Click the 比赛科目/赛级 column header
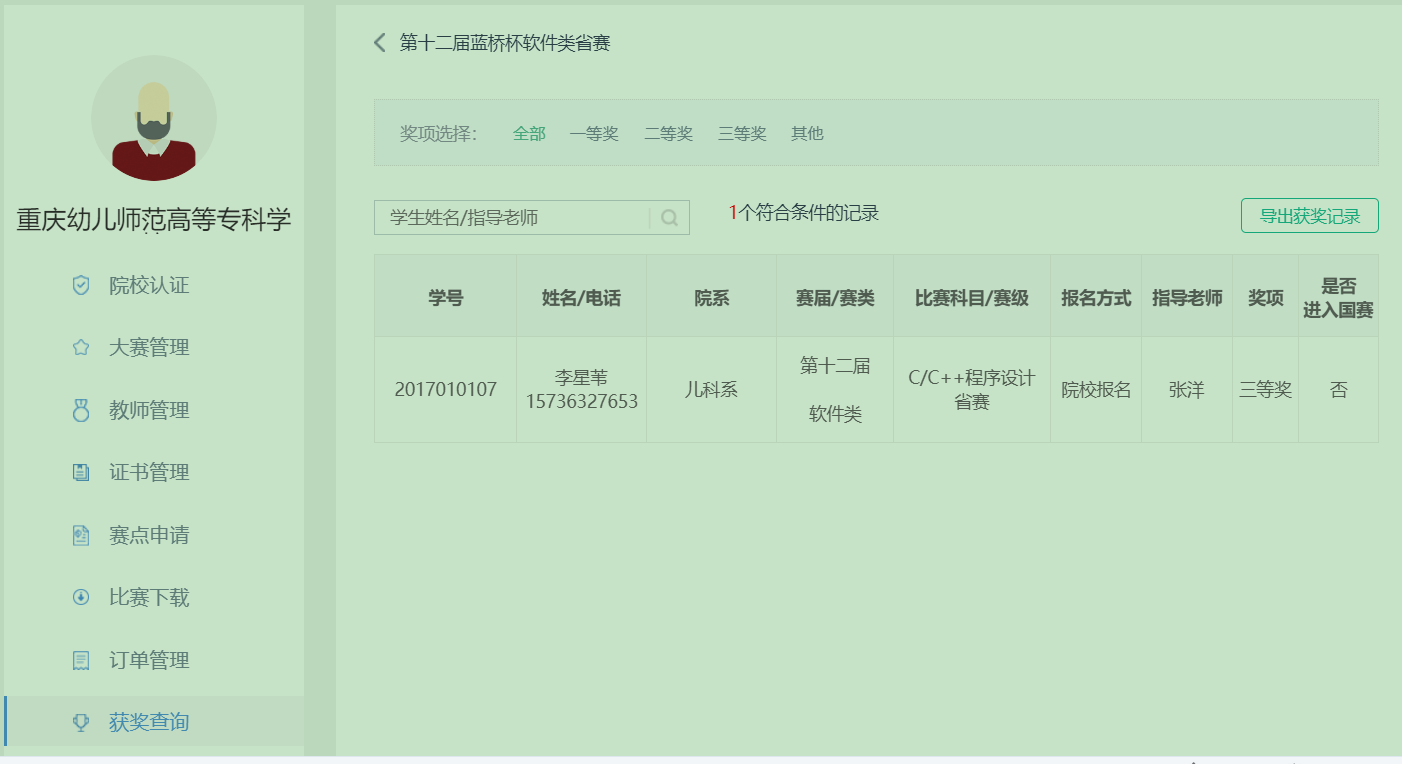This screenshot has width=1402, height=764. click(x=972, y=298)
